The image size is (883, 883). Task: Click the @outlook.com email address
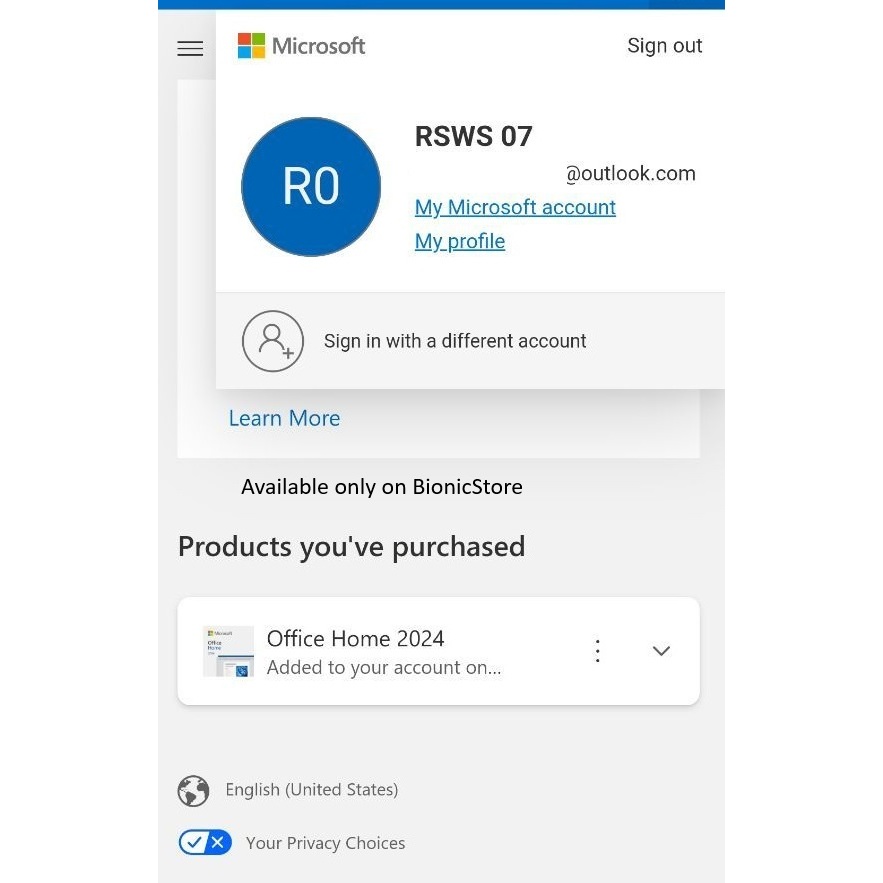tap(630, 174)
